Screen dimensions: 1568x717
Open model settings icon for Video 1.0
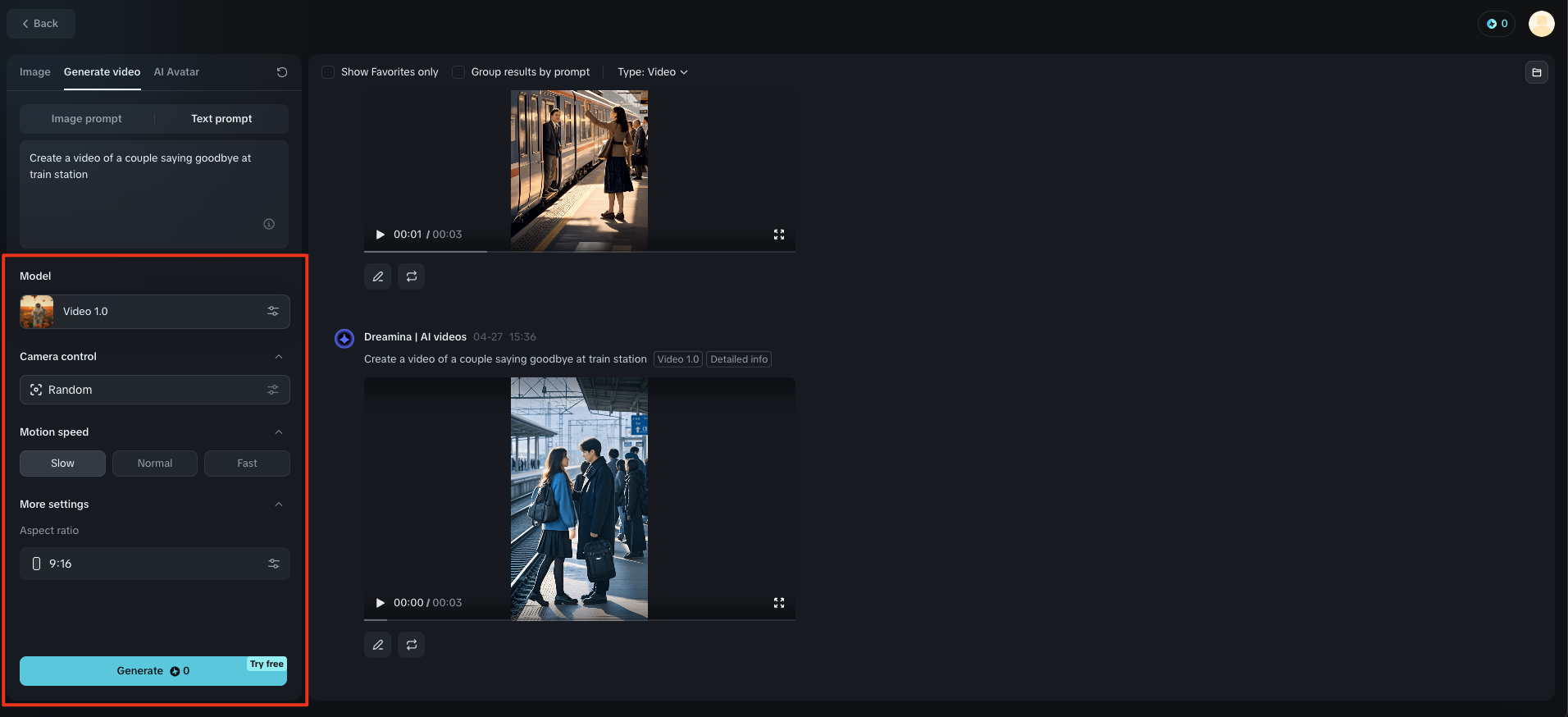[x=273, y=312]
